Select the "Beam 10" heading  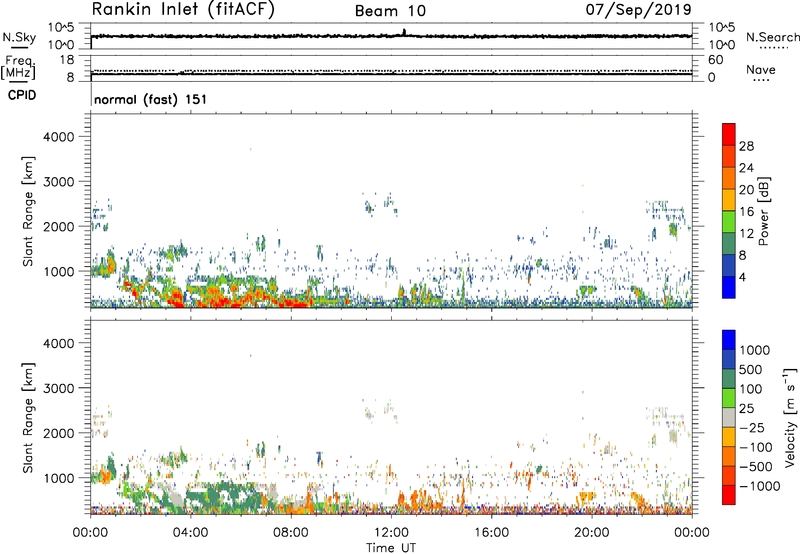coord(390,11)
